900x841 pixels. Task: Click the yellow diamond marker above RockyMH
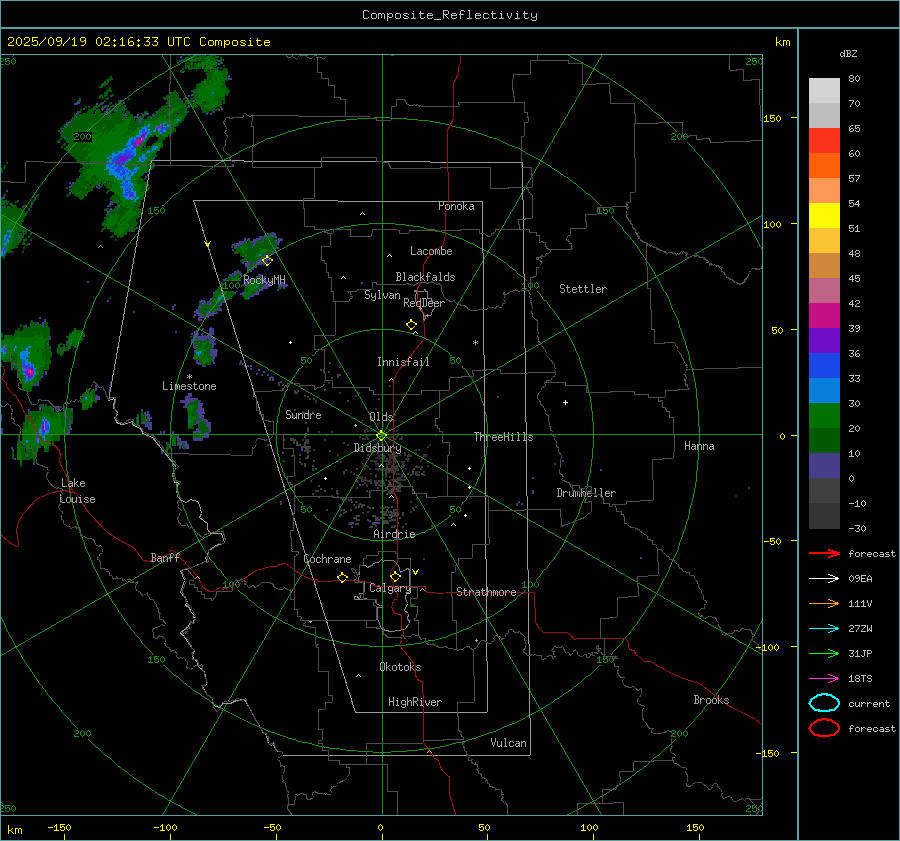click(x=267, y=260)
